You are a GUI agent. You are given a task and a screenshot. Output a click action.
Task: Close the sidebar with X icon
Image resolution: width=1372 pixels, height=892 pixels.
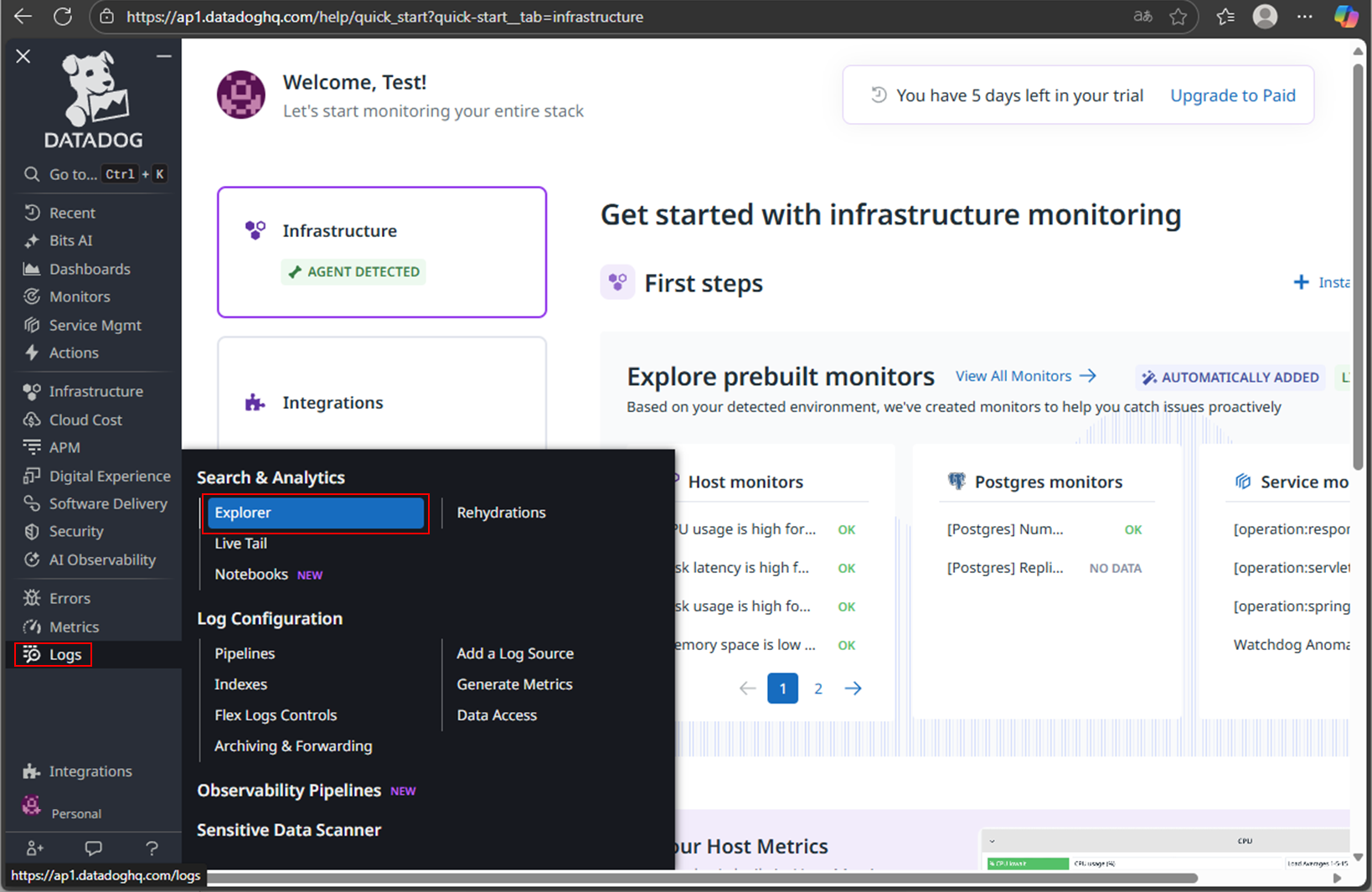pyautogui.click(x=23, y=56)
